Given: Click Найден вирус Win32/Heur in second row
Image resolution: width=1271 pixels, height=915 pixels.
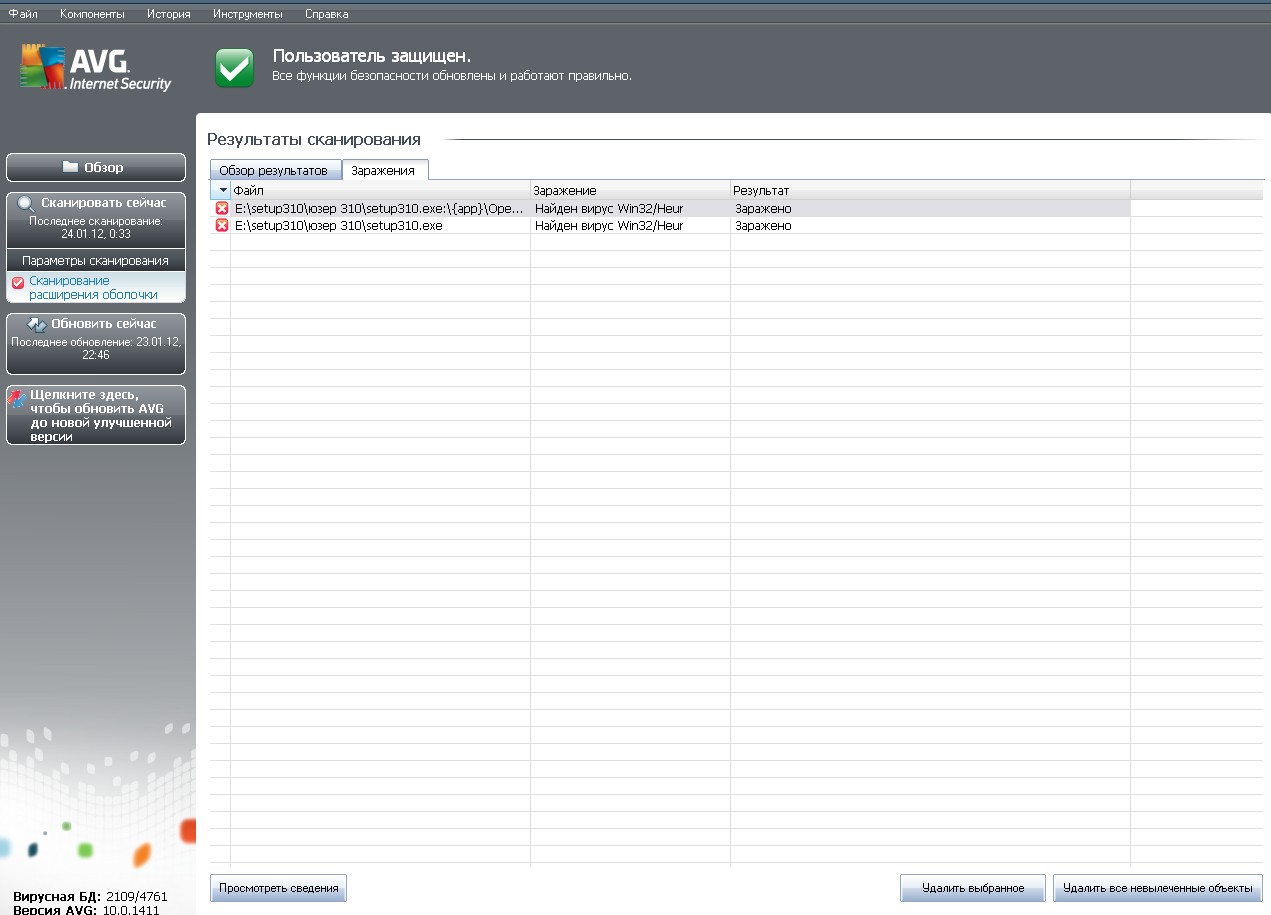Looking at the screenshot, I should point(609,226).
